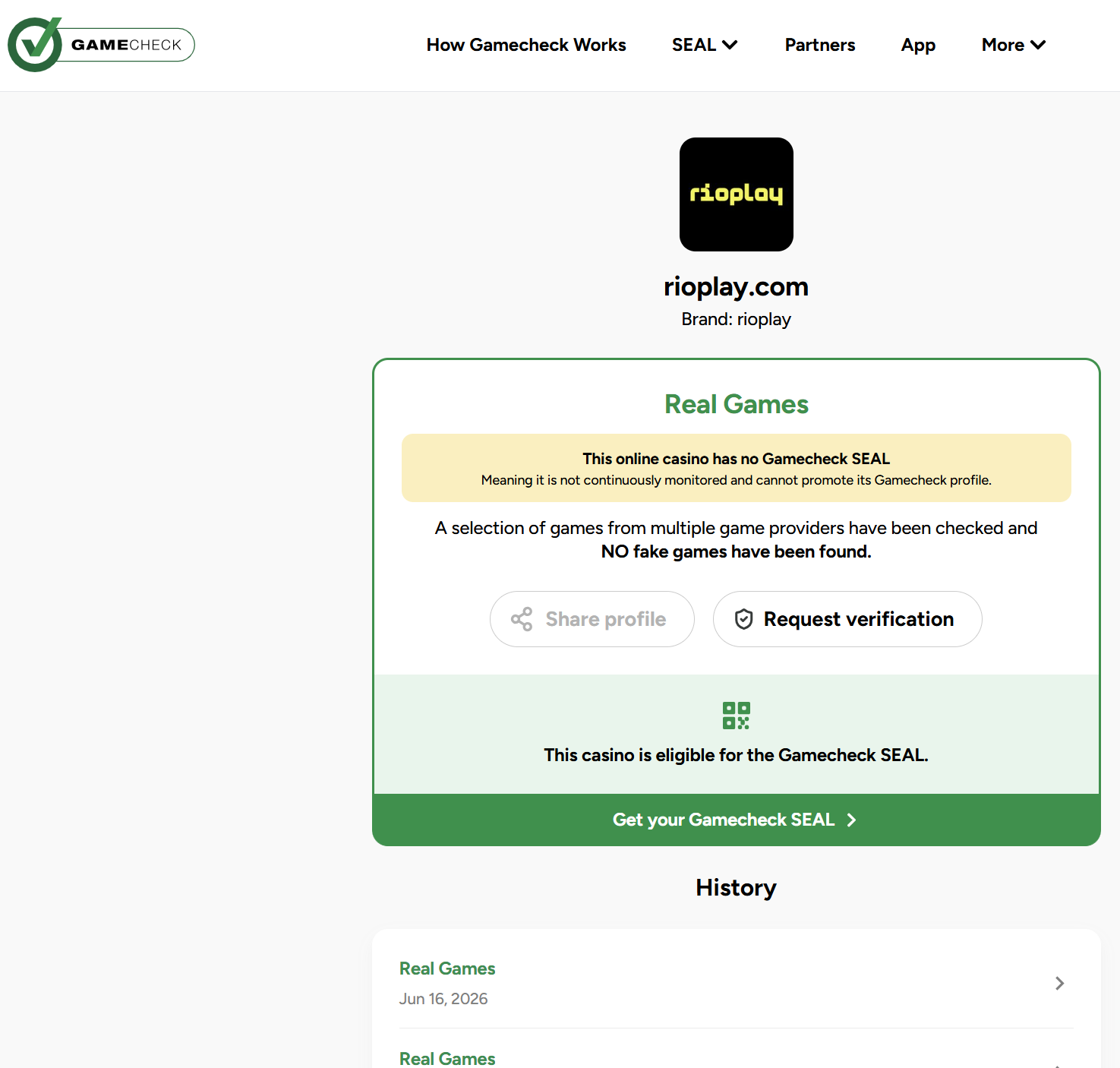Expand the SEAL dropdown menu

(705, 45)
